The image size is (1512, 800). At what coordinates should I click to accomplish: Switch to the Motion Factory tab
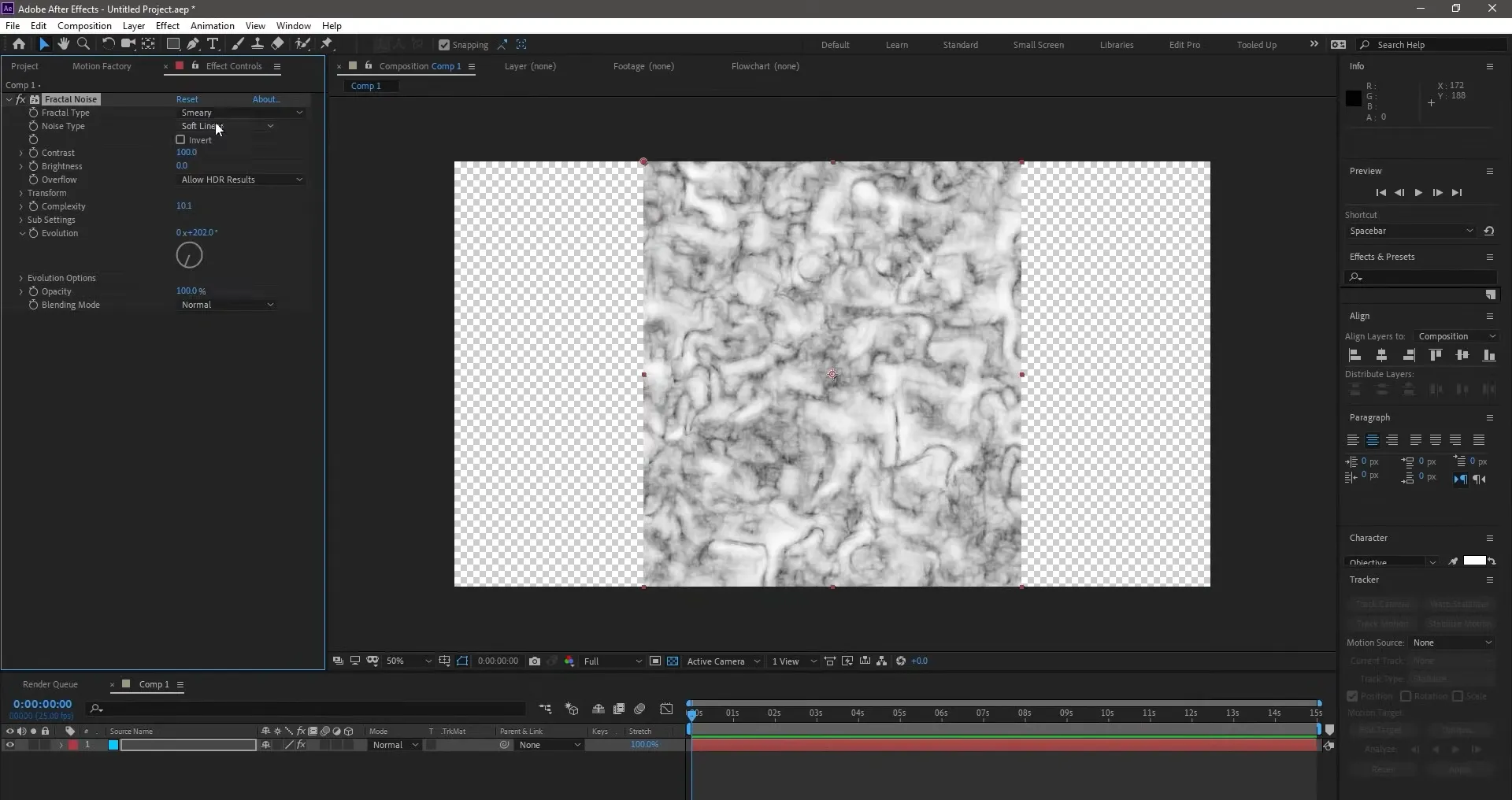tap(102, 66)
